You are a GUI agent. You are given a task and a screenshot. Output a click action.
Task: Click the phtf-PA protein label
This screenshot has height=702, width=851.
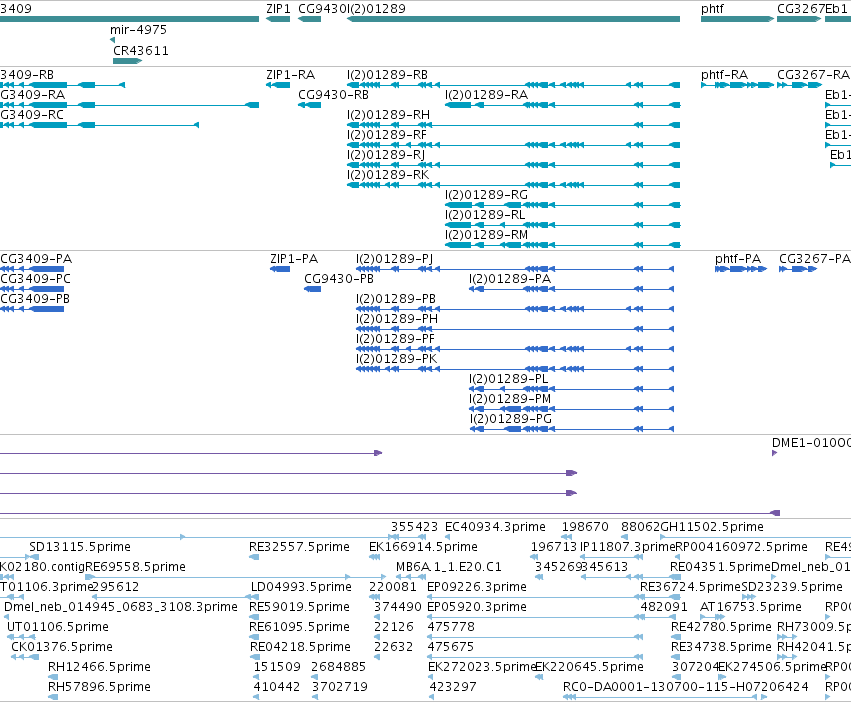(738, 259)
